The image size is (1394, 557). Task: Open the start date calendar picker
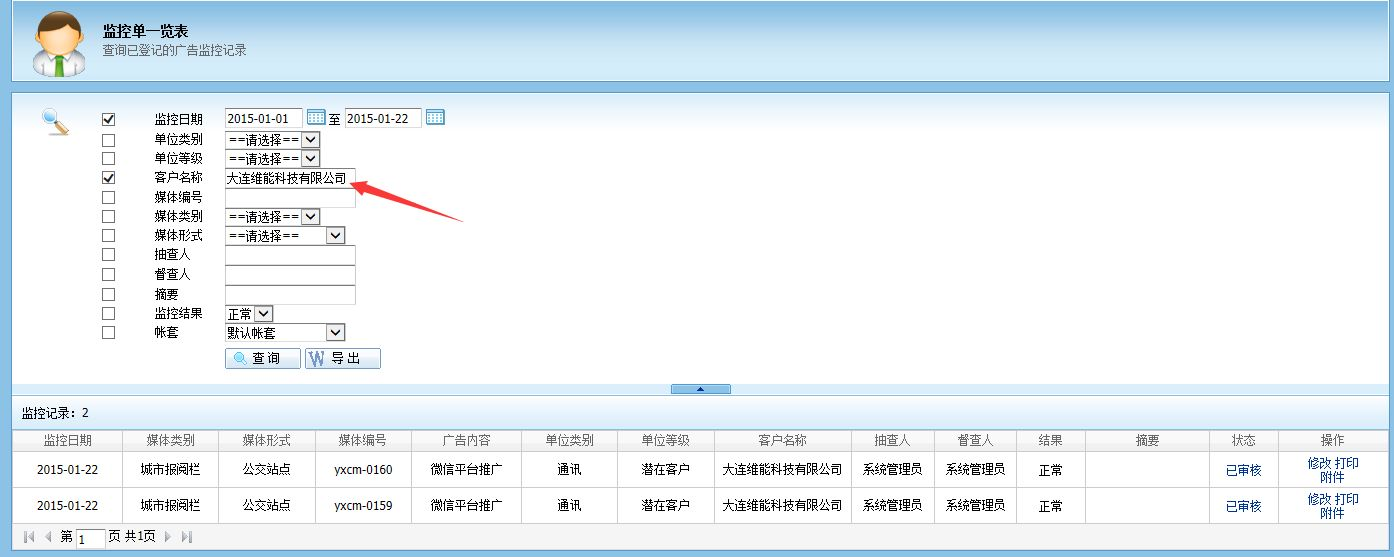click(x=316, y=118)
